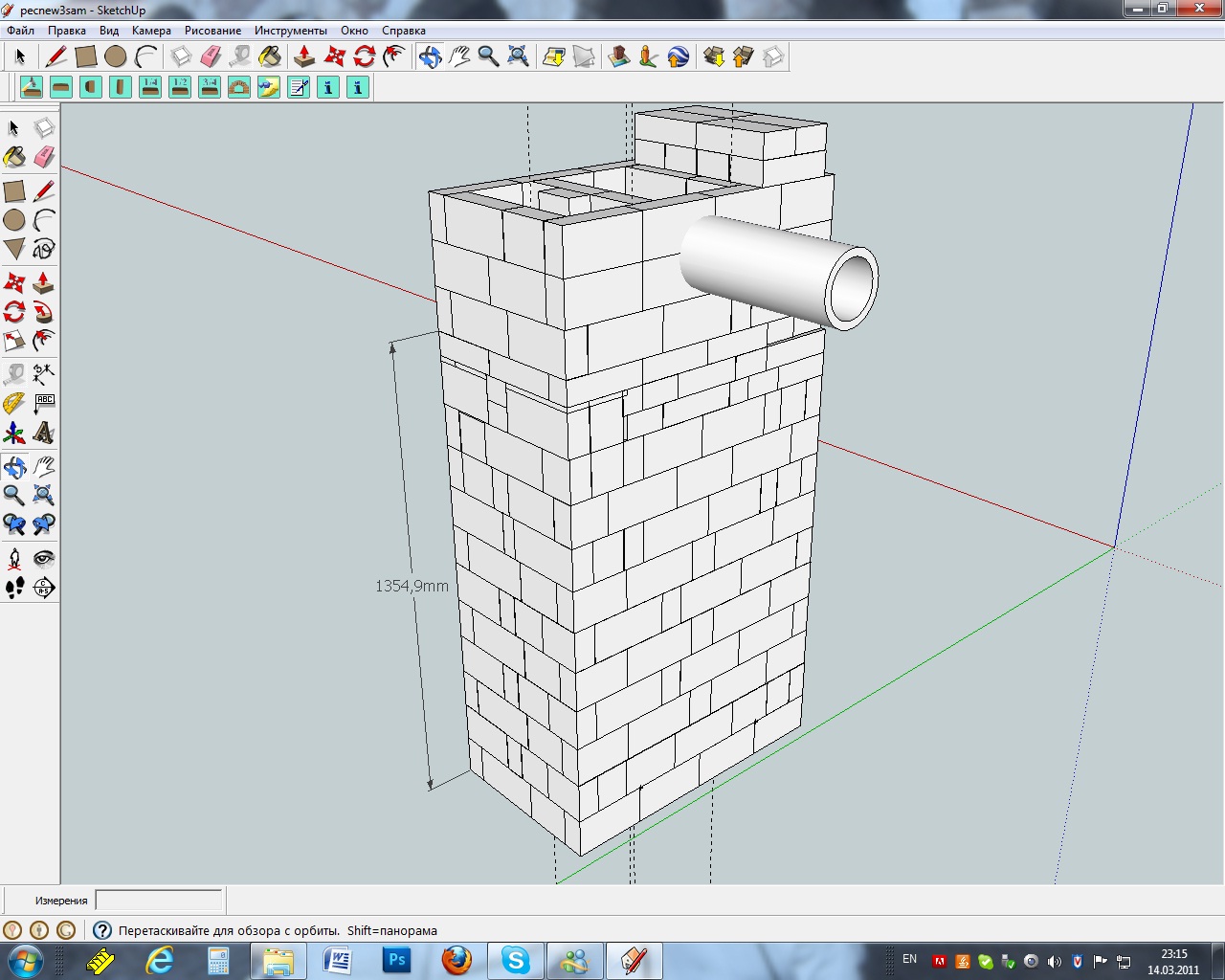Open the Инструменты menu

(x=290, y=31)
